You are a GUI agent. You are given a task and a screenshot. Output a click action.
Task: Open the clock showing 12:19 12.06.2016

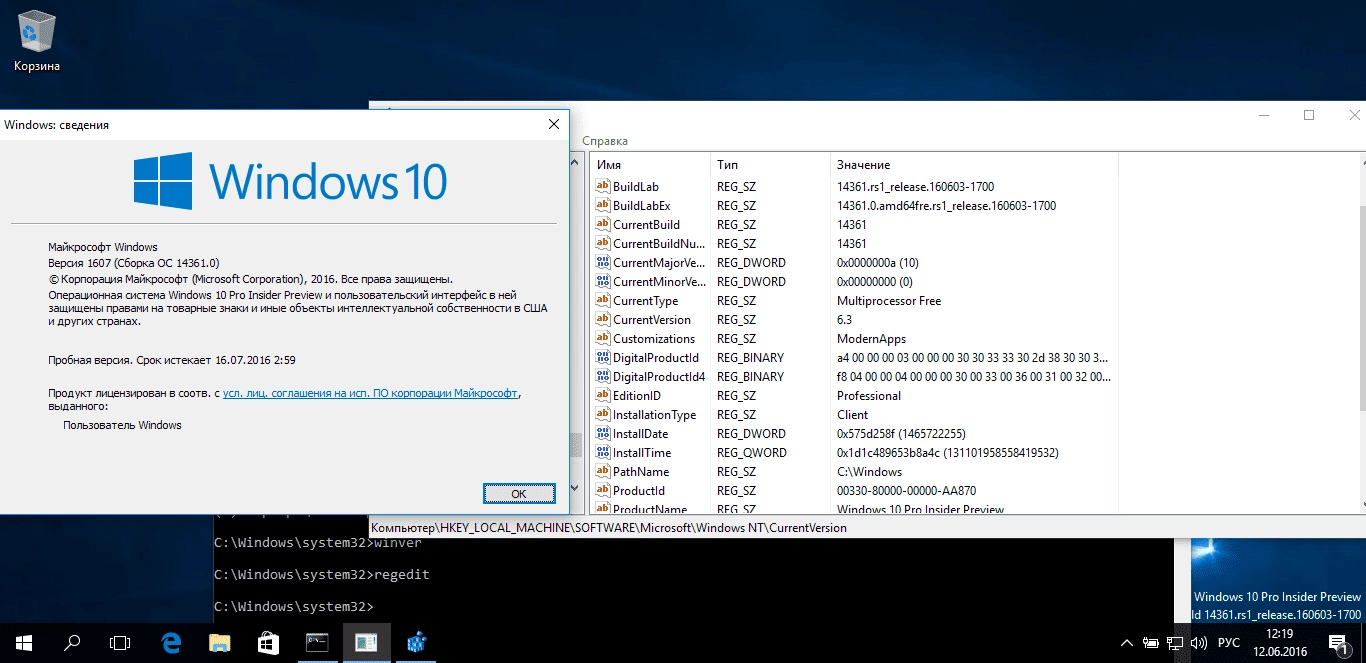[x=1279, y=643]
